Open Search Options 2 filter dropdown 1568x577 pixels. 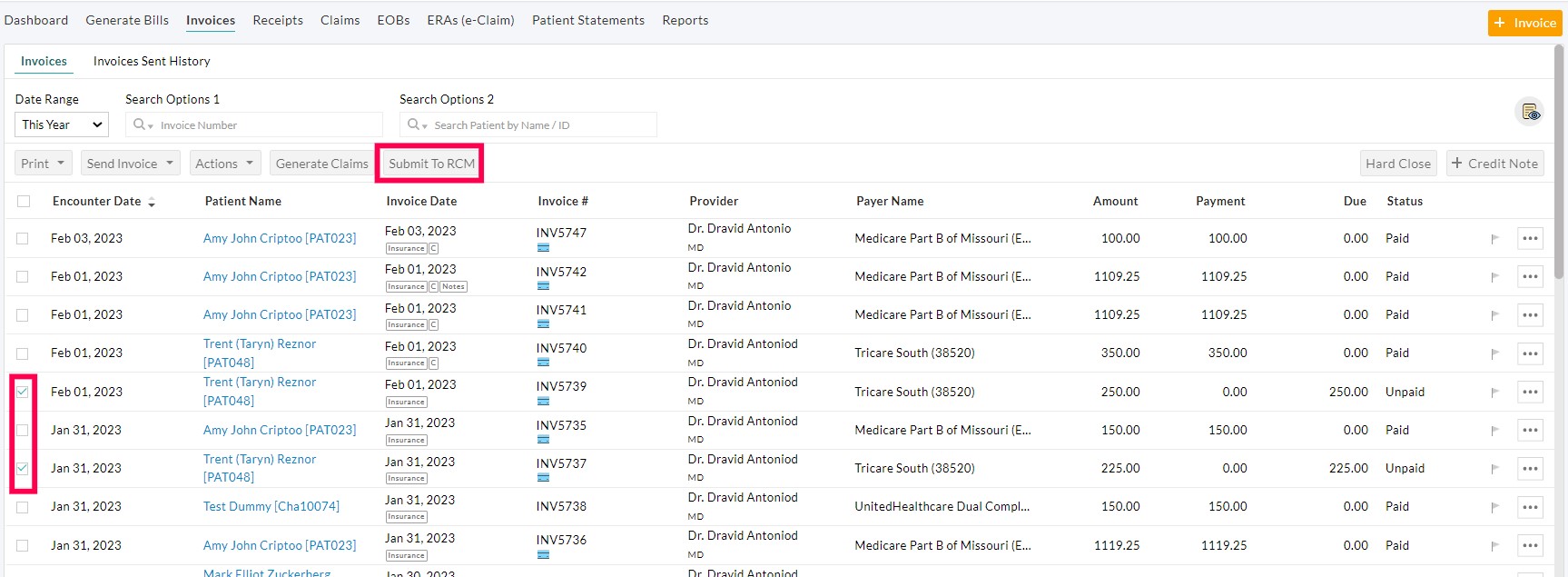click(417, 124)
